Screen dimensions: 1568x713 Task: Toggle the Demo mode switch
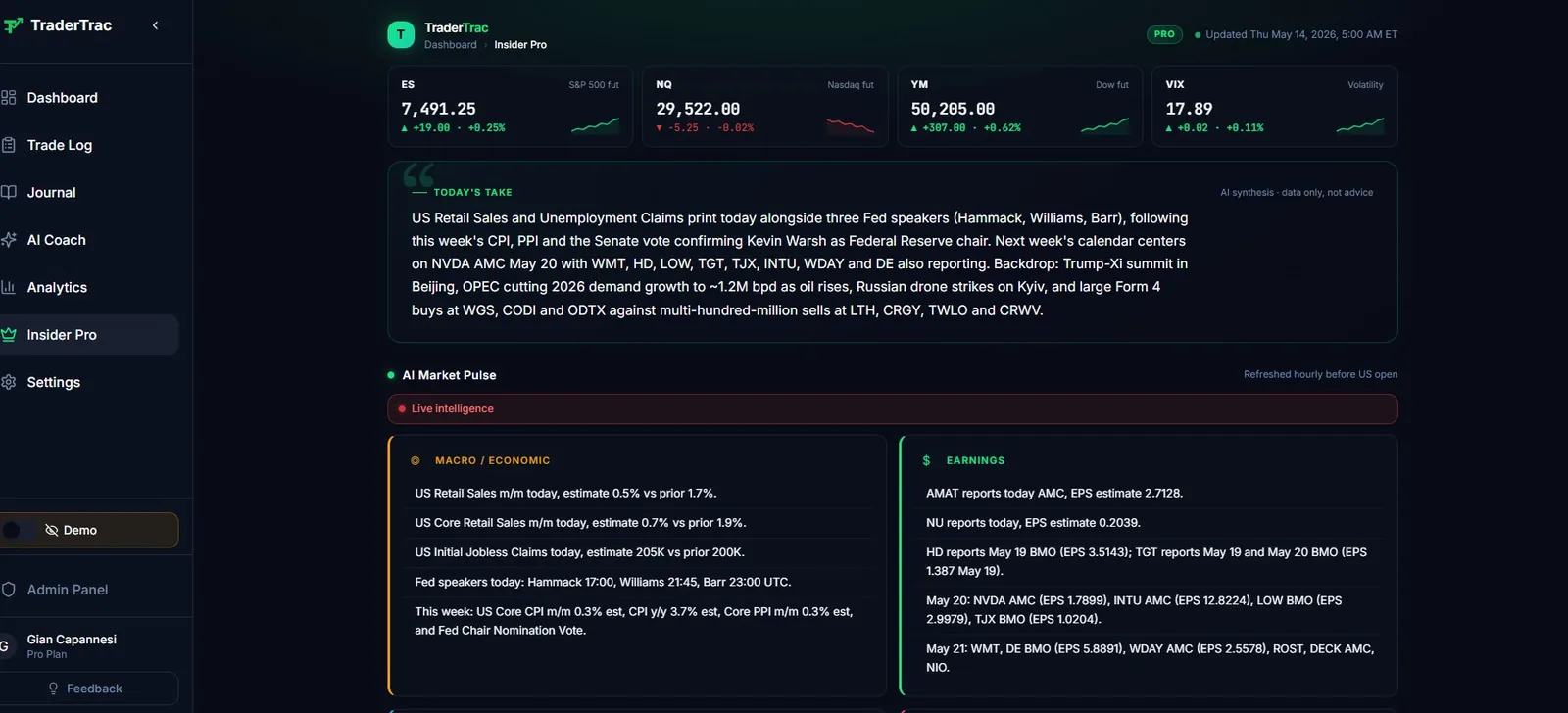tap(18, 530)
